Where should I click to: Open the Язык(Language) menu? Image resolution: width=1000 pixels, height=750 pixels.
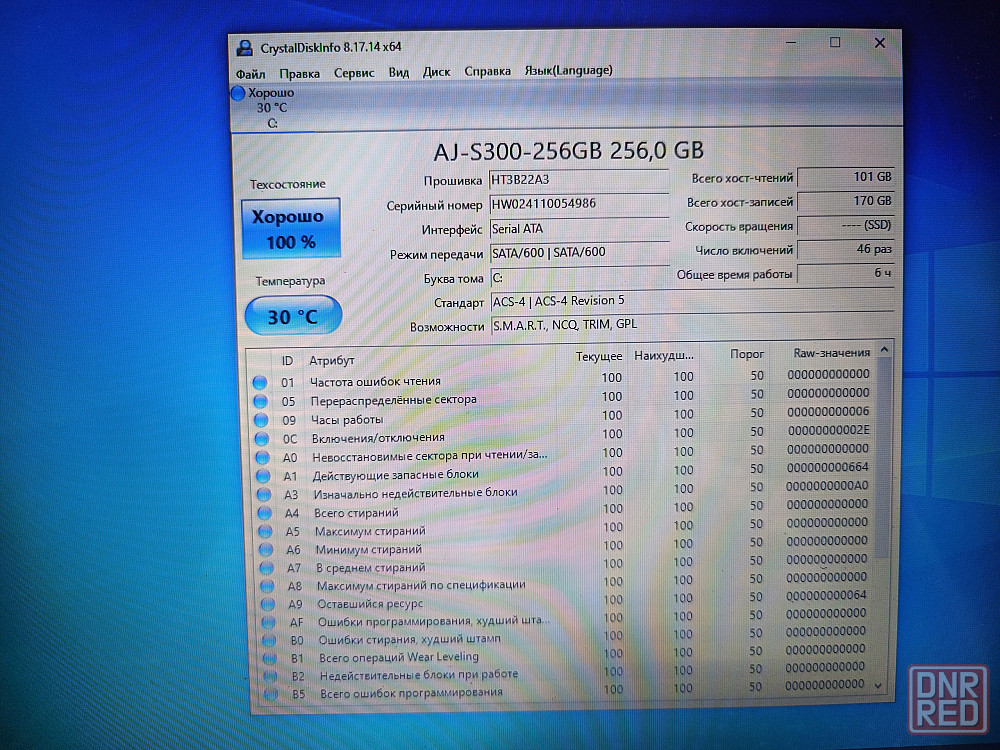(568, 70)
